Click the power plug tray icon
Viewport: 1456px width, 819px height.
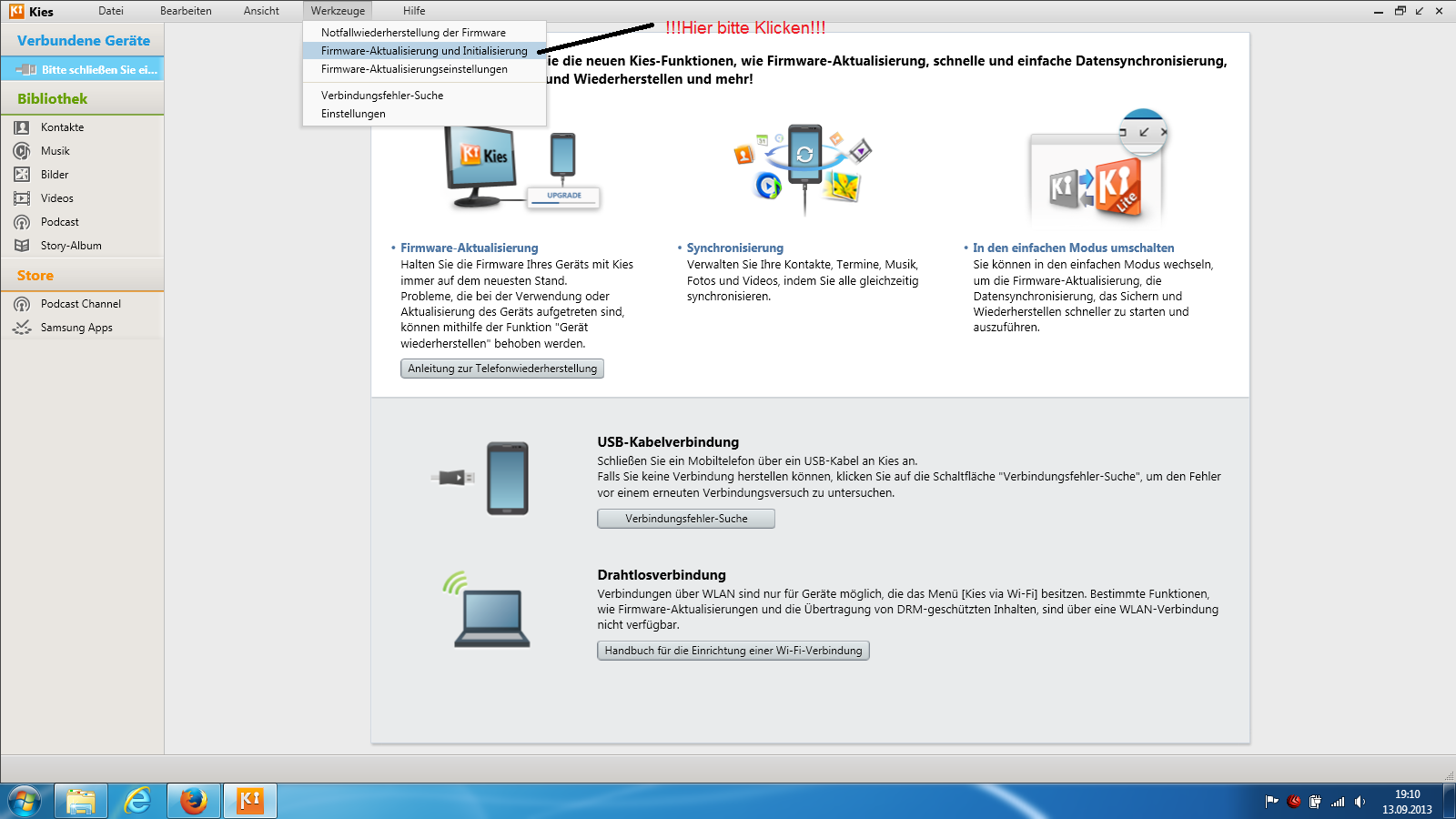[1316, 802]
